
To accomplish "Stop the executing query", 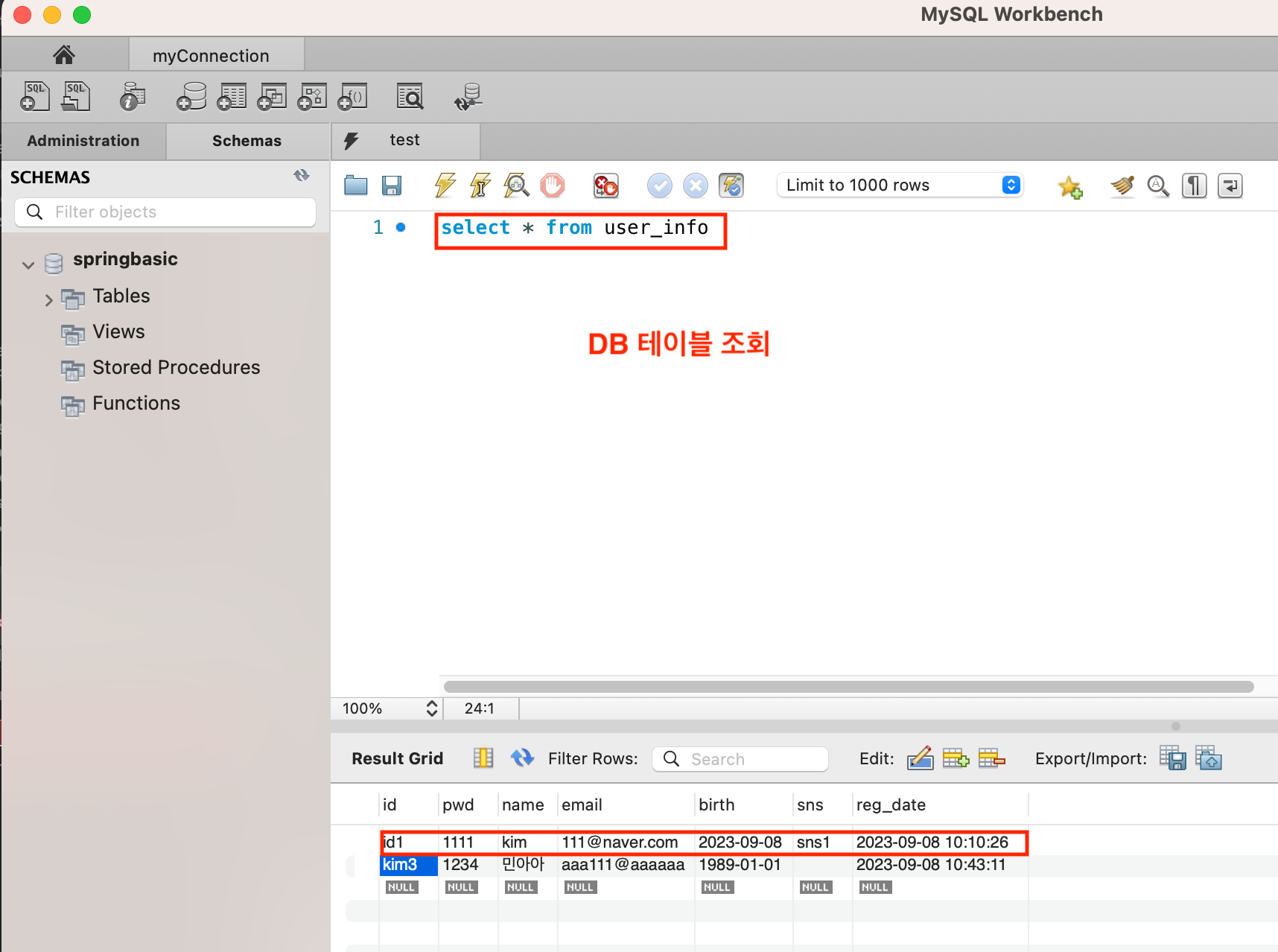I will pos(553,185).
